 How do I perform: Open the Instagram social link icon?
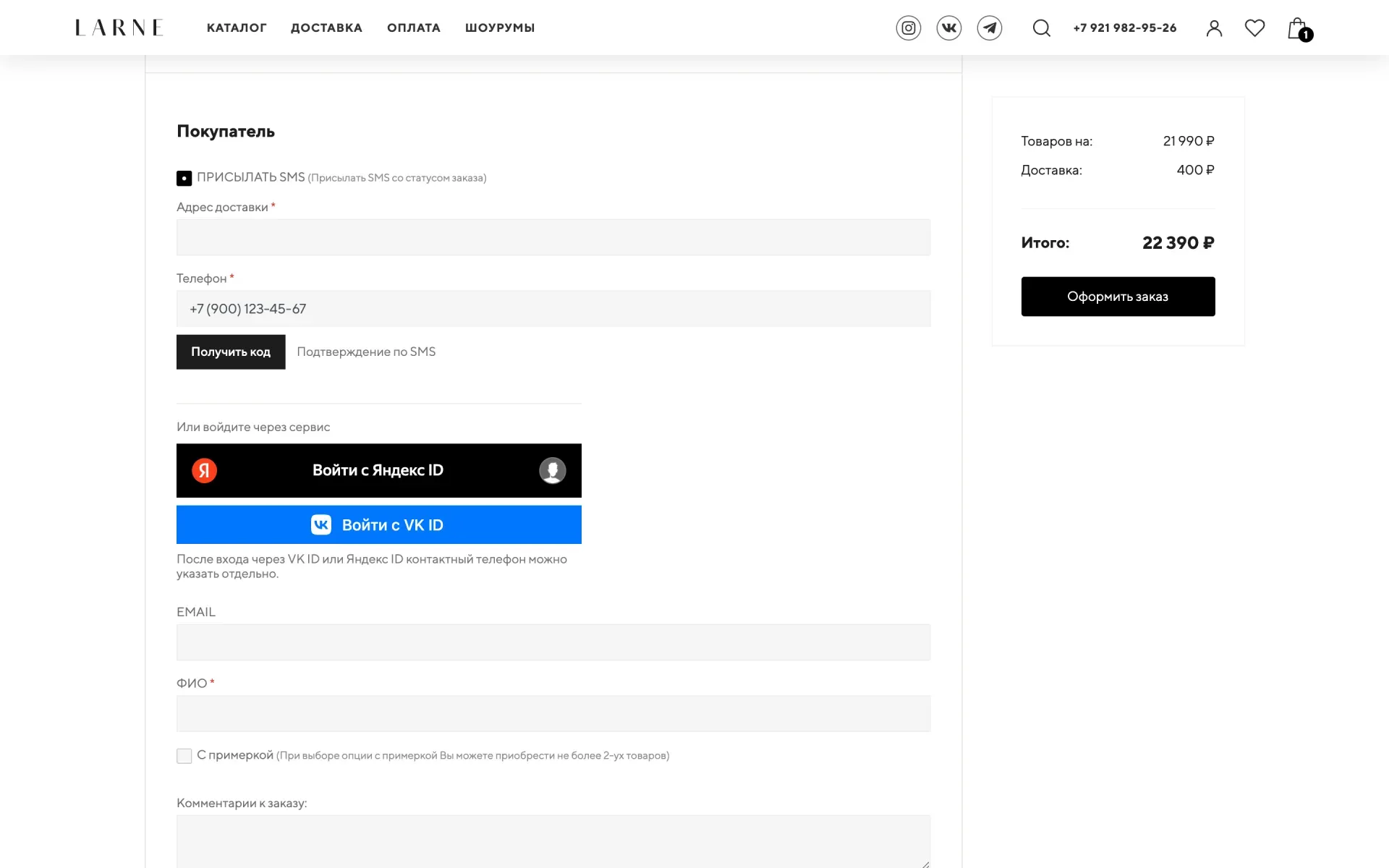pos(909,28)
